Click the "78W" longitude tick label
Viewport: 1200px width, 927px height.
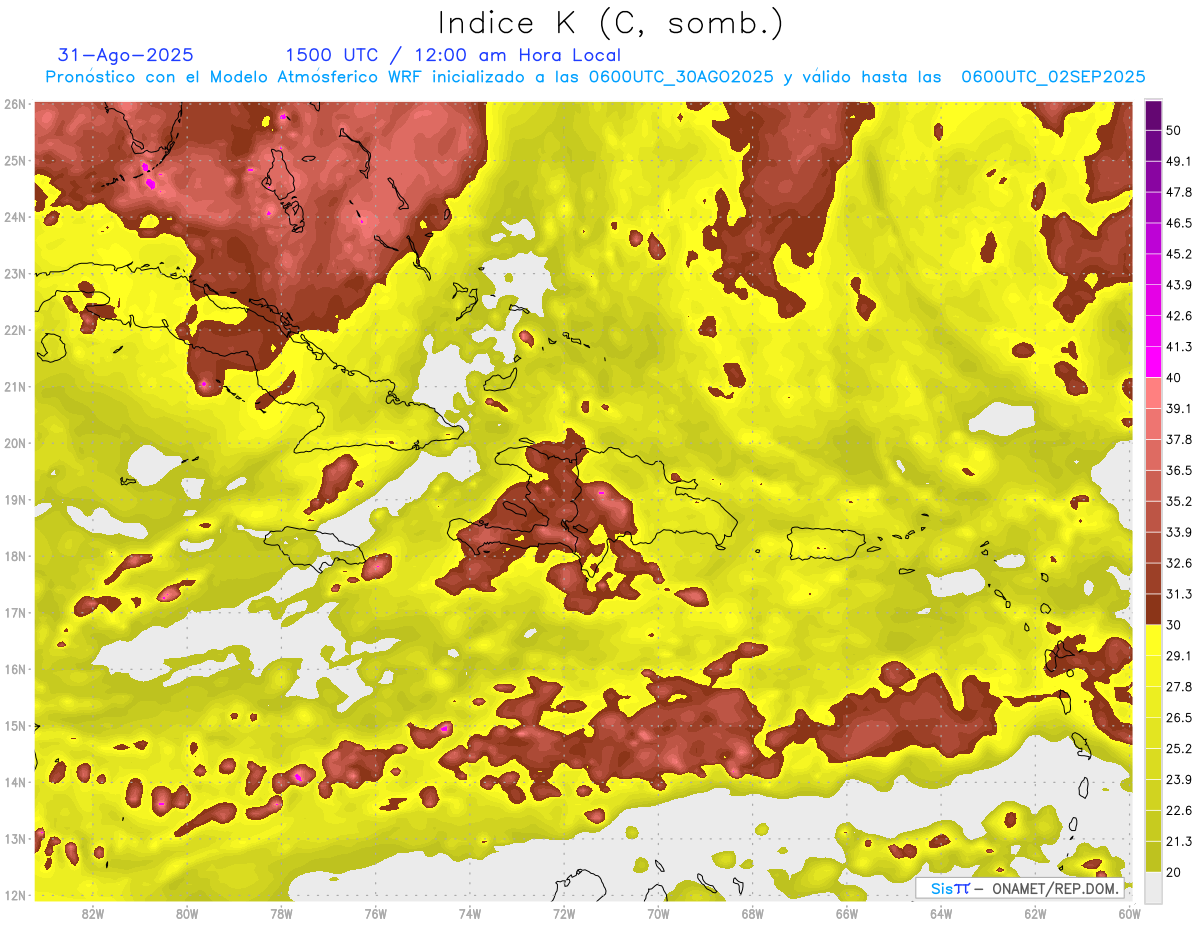(x=281, y=913)
